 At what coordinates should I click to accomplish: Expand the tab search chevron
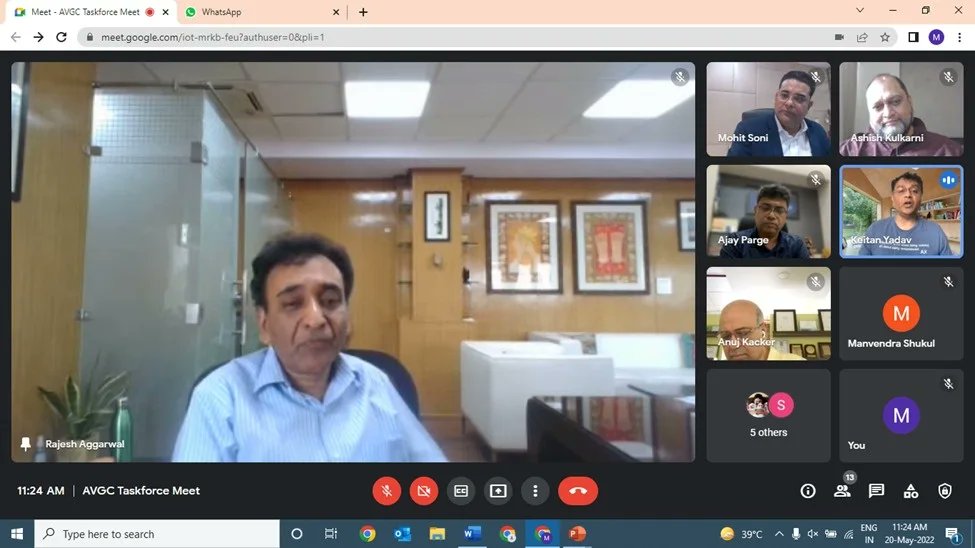click(860, 11)
